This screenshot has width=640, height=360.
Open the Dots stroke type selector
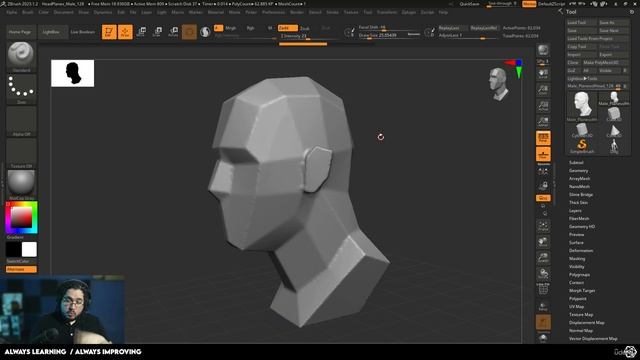coord(21,89)
